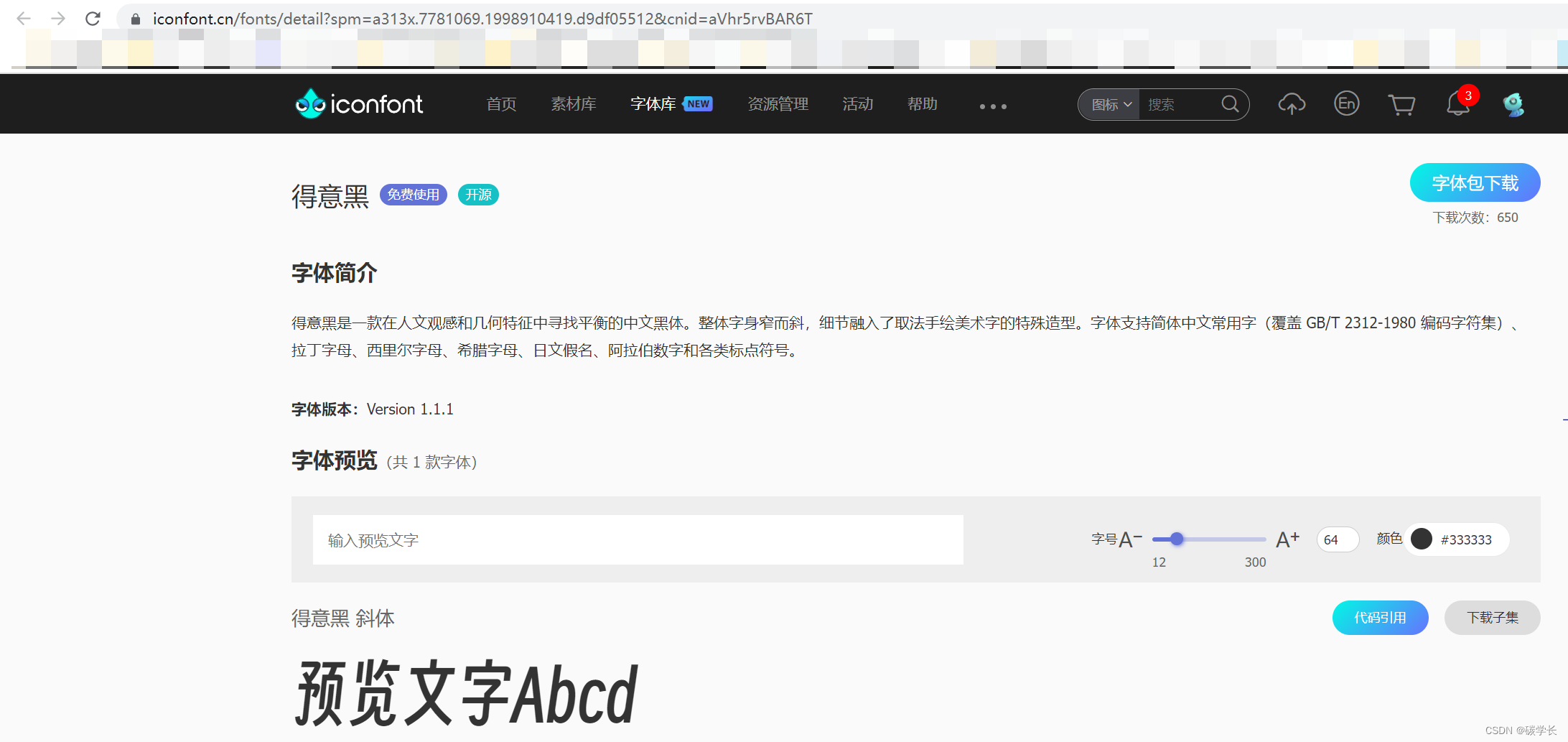Click the 免费使用 tag
This screenshot has height=742, width=1568.
414,195
